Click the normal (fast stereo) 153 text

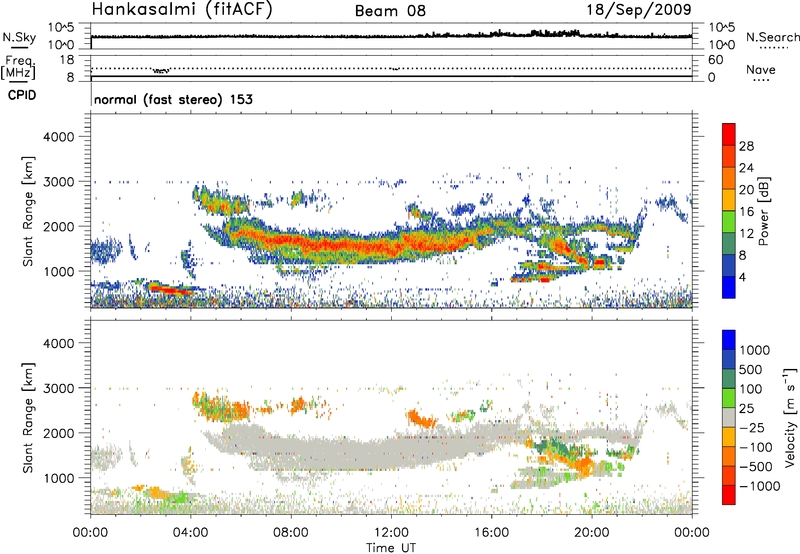coord(173,99)
